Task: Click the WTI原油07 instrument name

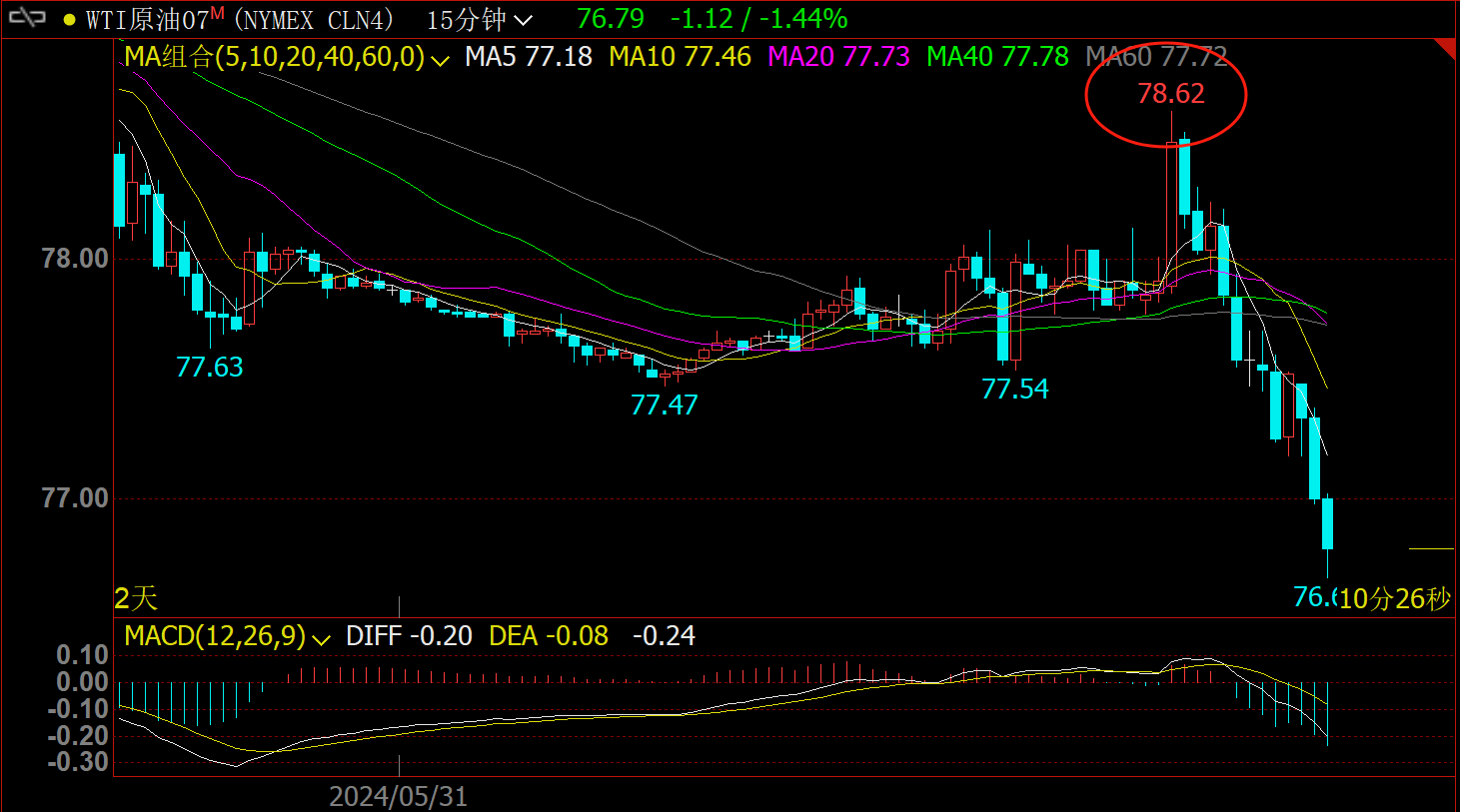Action: click(x=148, y=19)
